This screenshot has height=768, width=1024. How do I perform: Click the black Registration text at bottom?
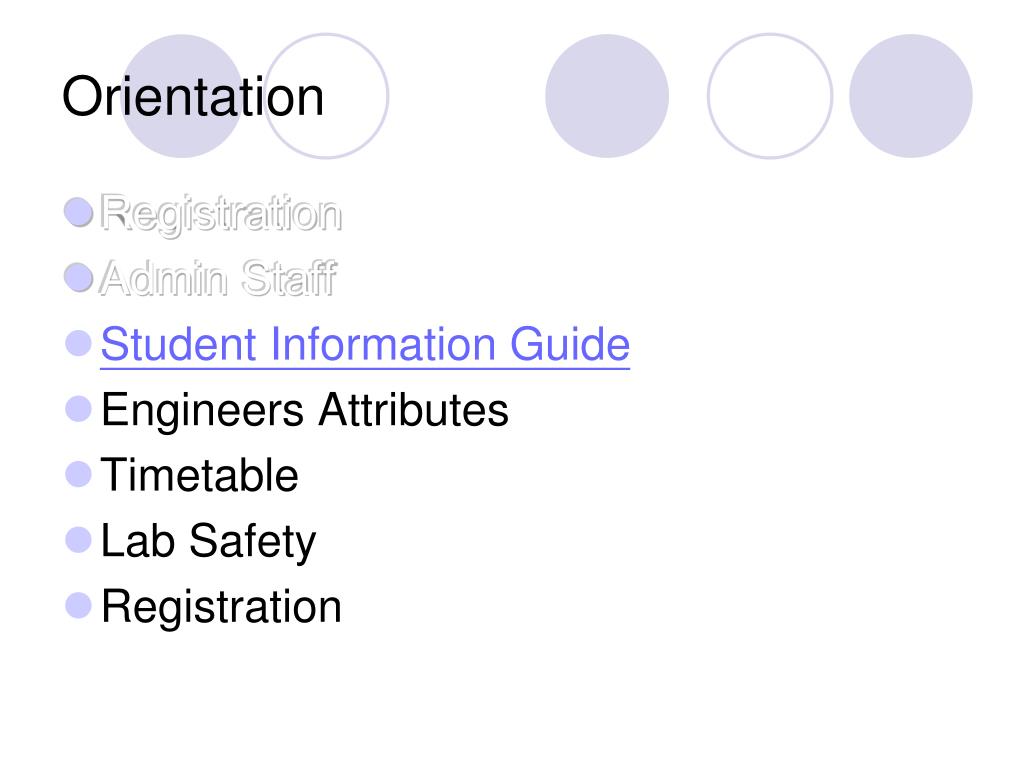[221, 608]
